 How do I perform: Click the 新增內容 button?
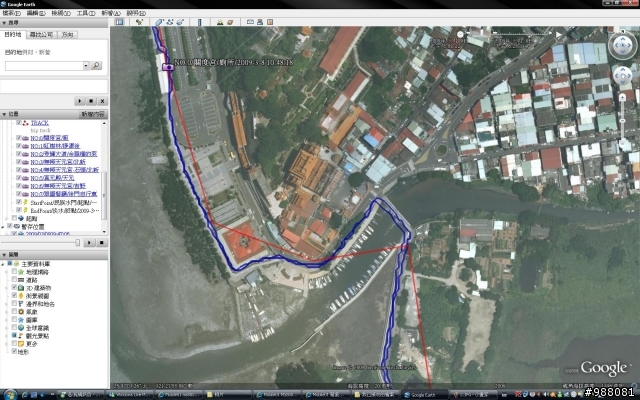(x=93, y=114)
